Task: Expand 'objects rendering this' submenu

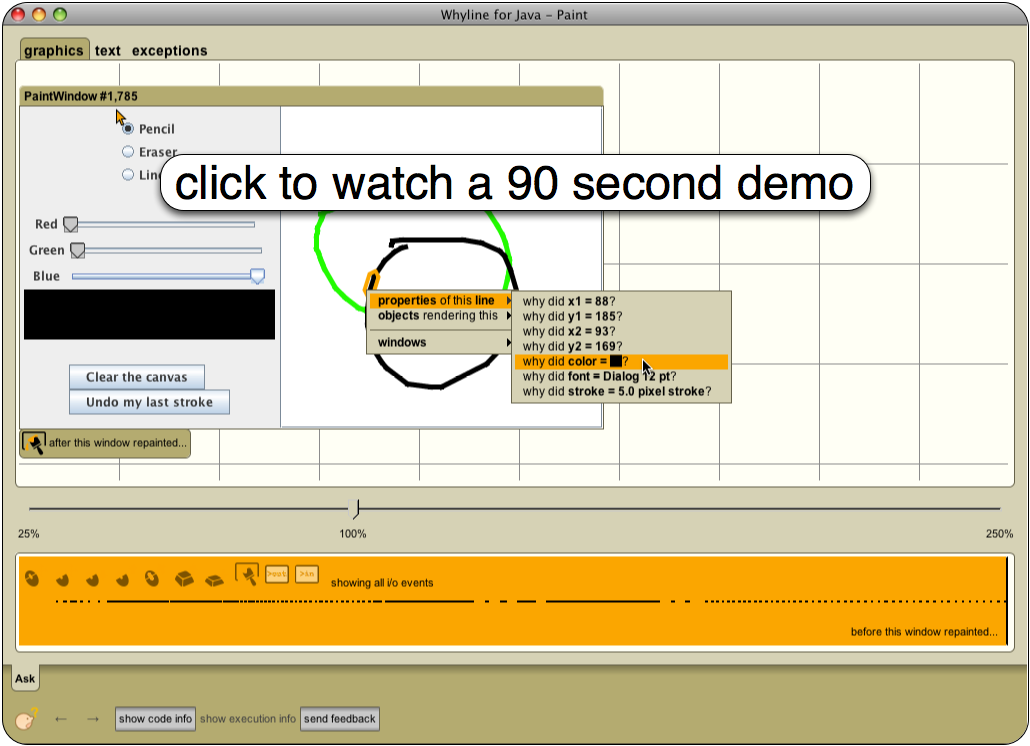Action: [x=440, y=316]
